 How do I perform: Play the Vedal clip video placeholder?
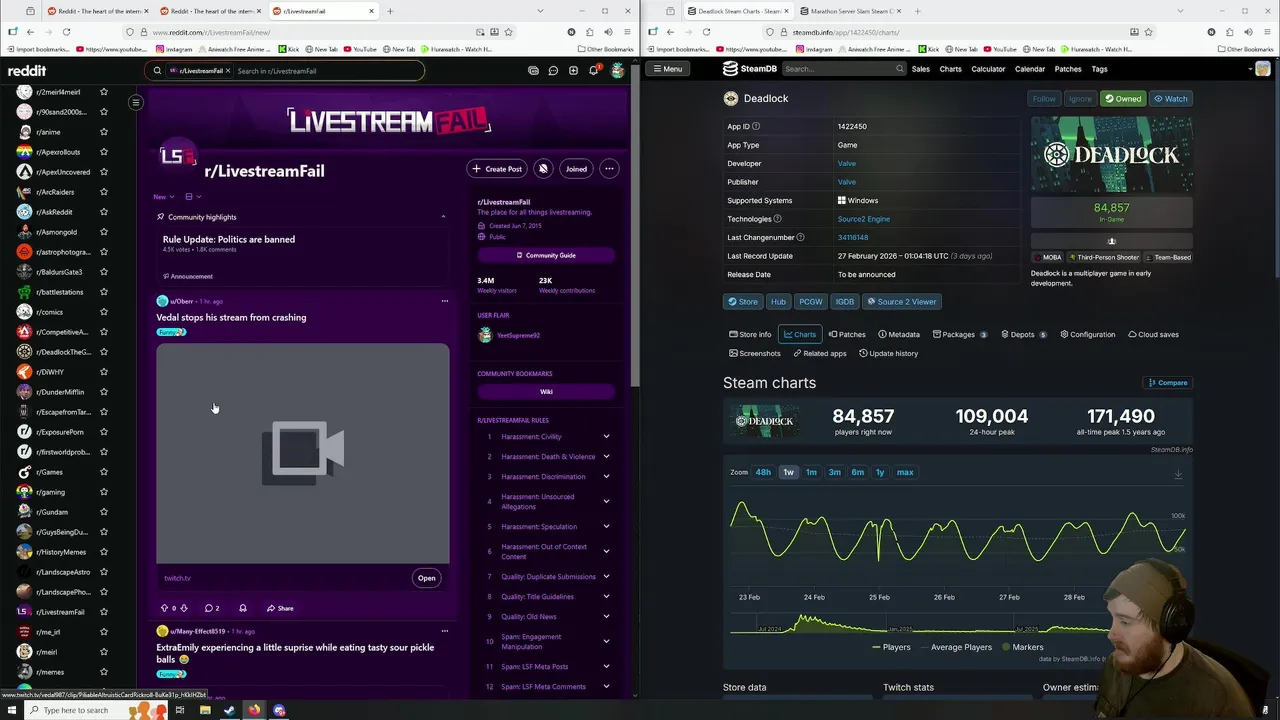point(303,453)
